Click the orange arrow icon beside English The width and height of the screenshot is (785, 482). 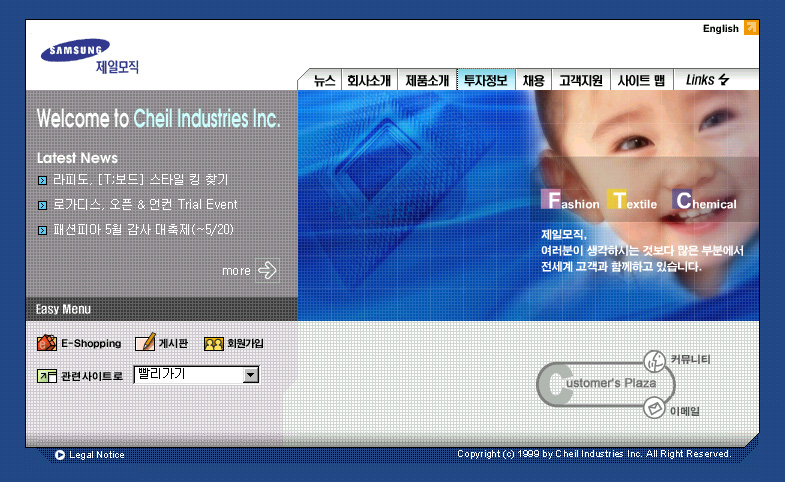(x=751, y=28)
